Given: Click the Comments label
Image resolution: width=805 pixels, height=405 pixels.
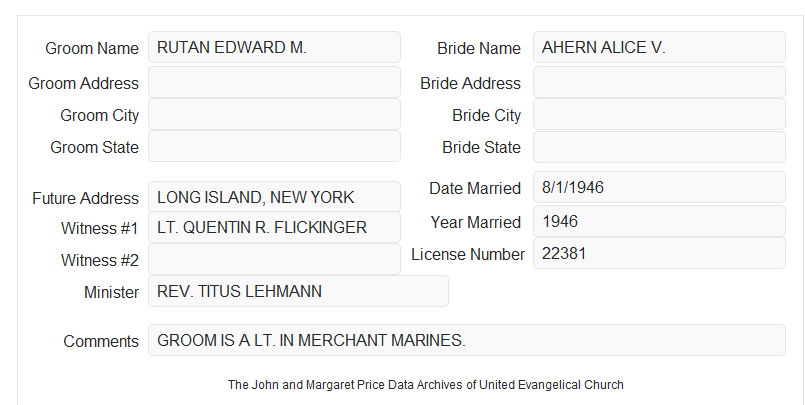Looking at the screenshot, I should (101, 341).
